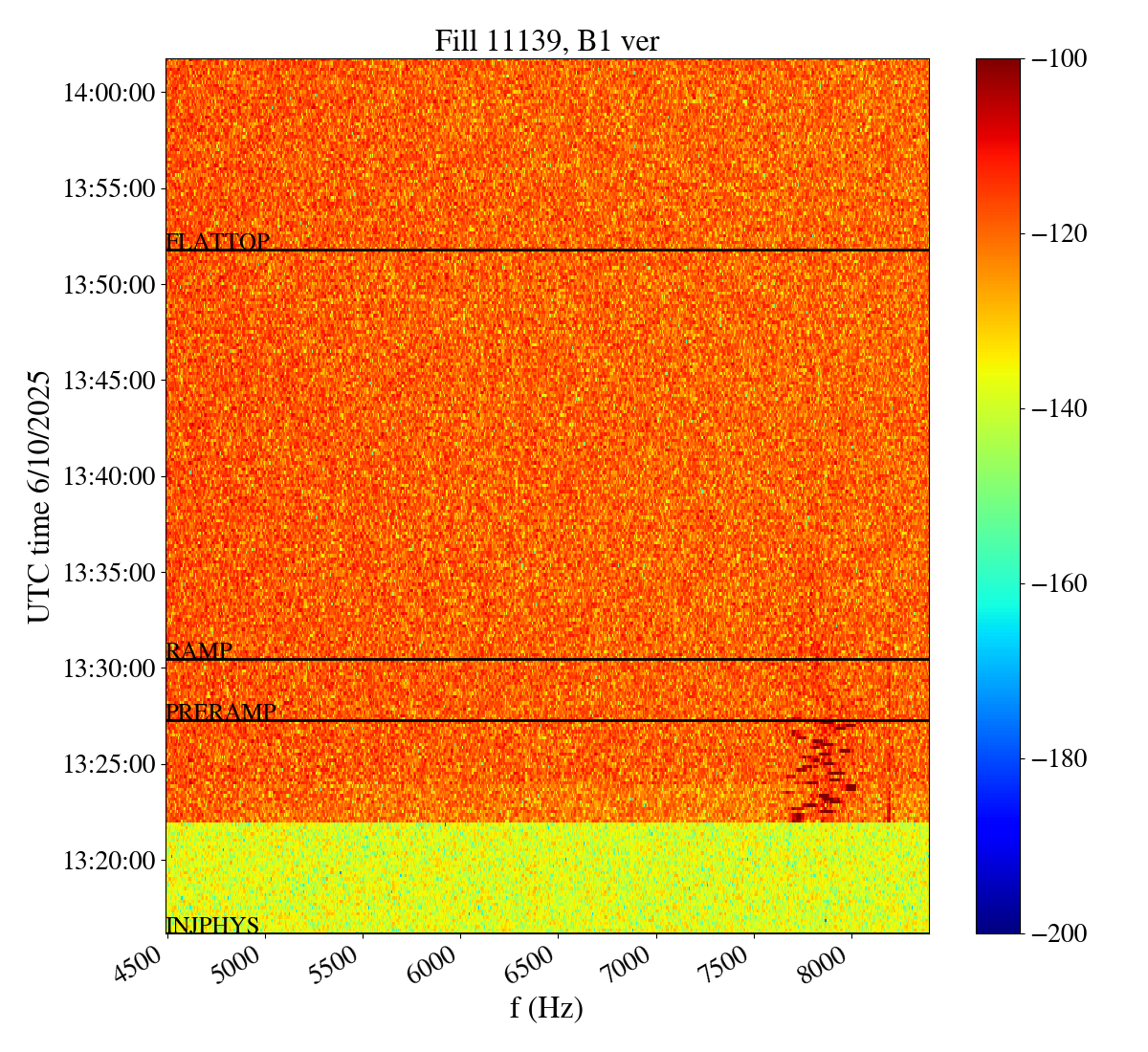This screenshot has width=1148, height=1052.
Task: Click the plot title "Fill 11139, B1 ver"
Action: pos(546,40)
